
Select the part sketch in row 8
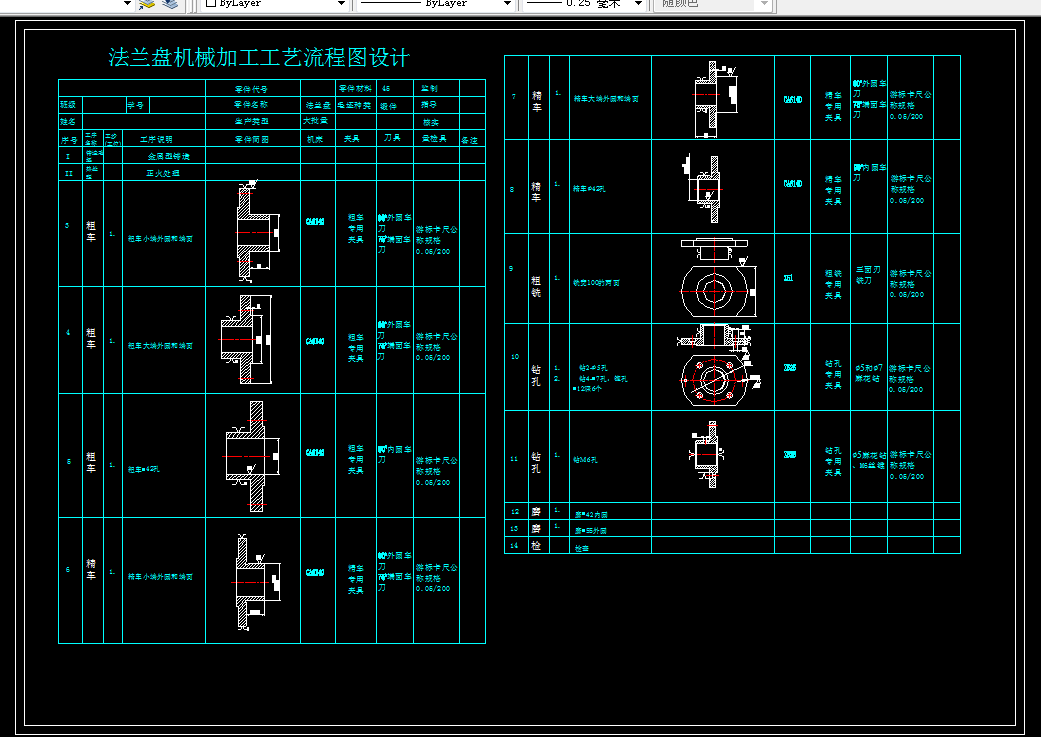(x=704, y=189)
